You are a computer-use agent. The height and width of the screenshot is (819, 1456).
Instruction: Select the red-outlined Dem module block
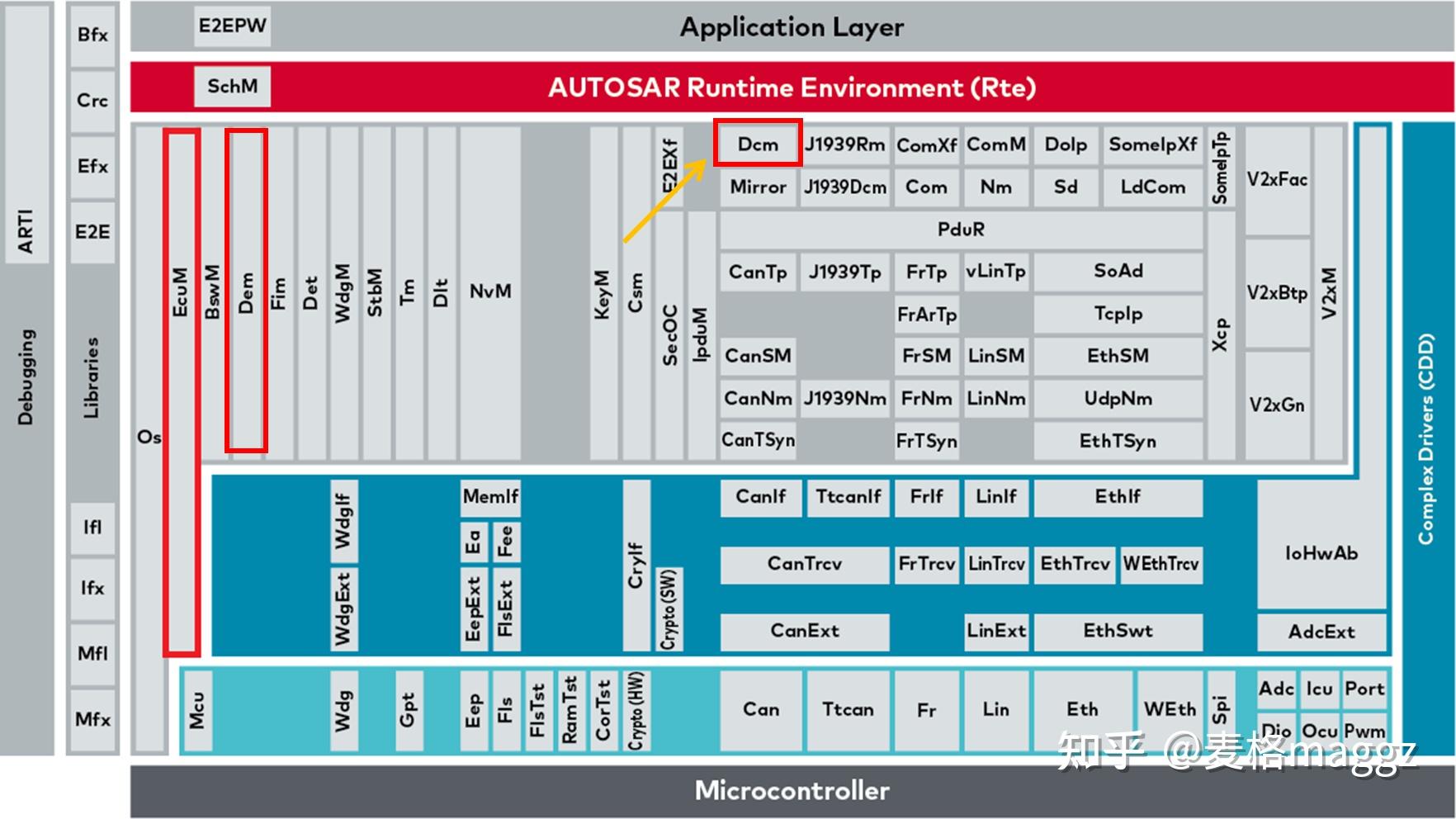tap(246, 291)
